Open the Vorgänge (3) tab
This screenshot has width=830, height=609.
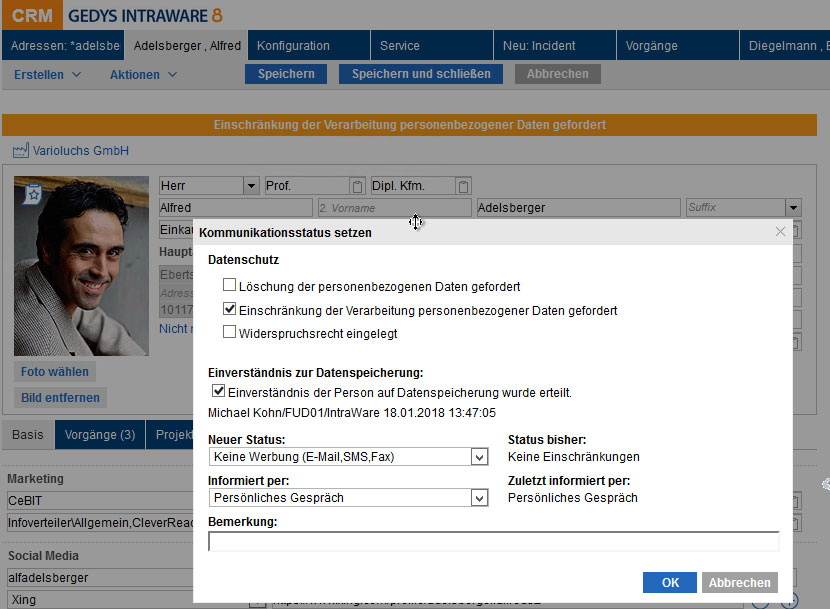[100, 435]
